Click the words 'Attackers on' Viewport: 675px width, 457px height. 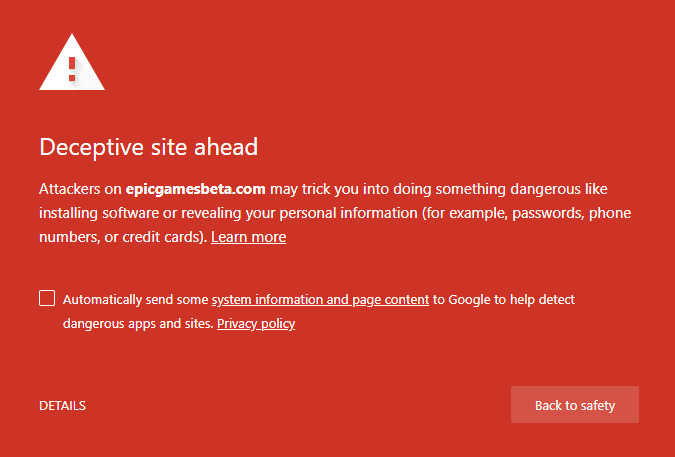point(80,189)
